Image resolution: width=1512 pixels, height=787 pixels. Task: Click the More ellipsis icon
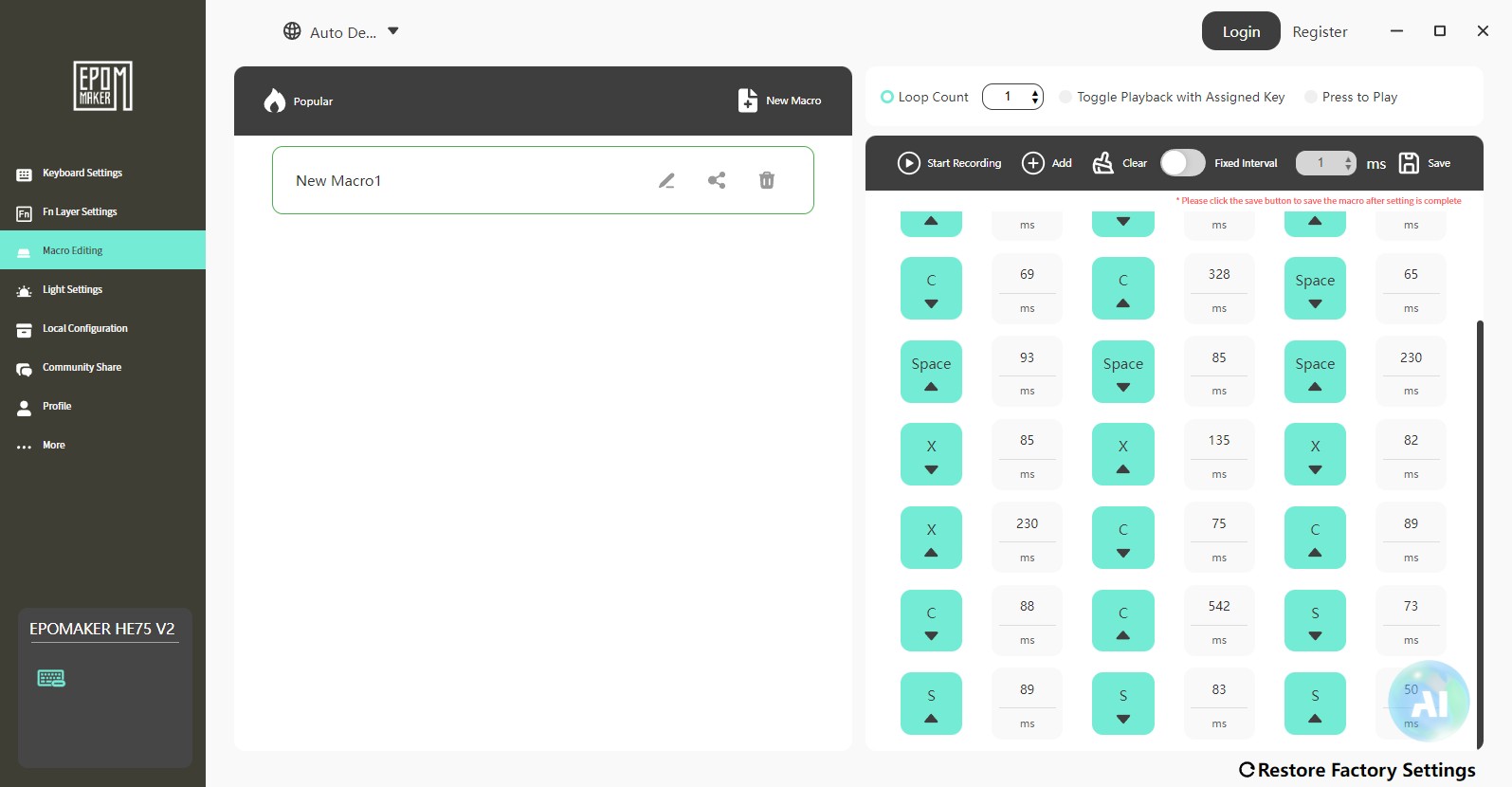pyautogui.click(x=24, y=446)
